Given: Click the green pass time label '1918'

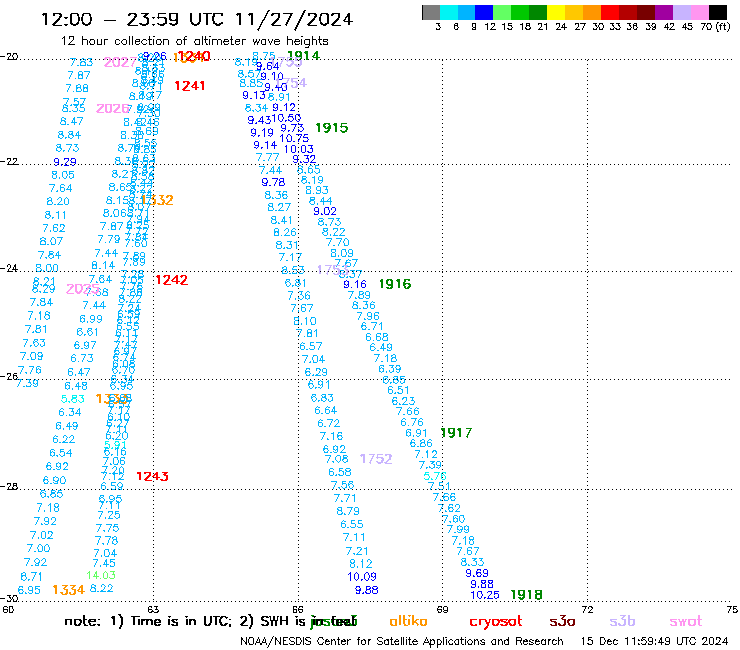Looking at the screenshot, I should click(x=527, y=595).
